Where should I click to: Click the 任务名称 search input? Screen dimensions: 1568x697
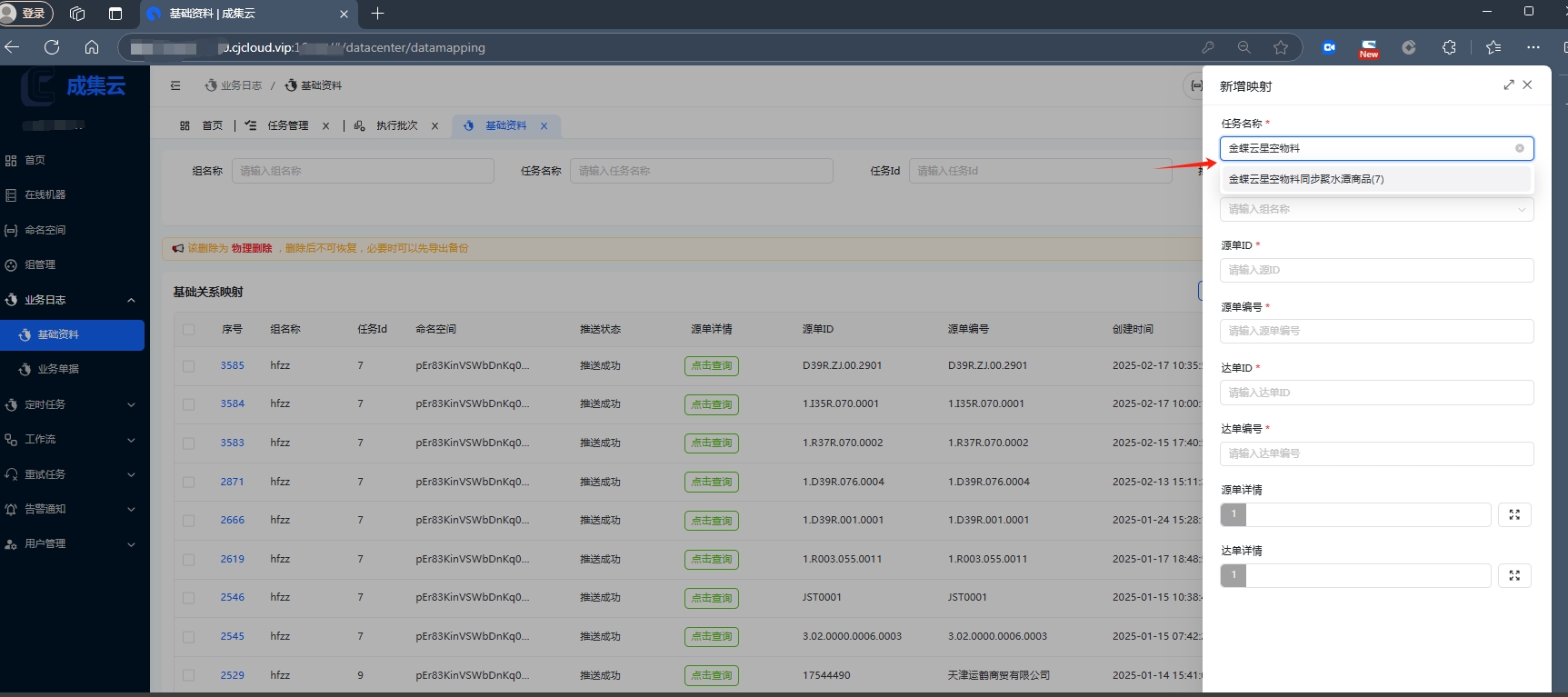(x=701, y=171)
